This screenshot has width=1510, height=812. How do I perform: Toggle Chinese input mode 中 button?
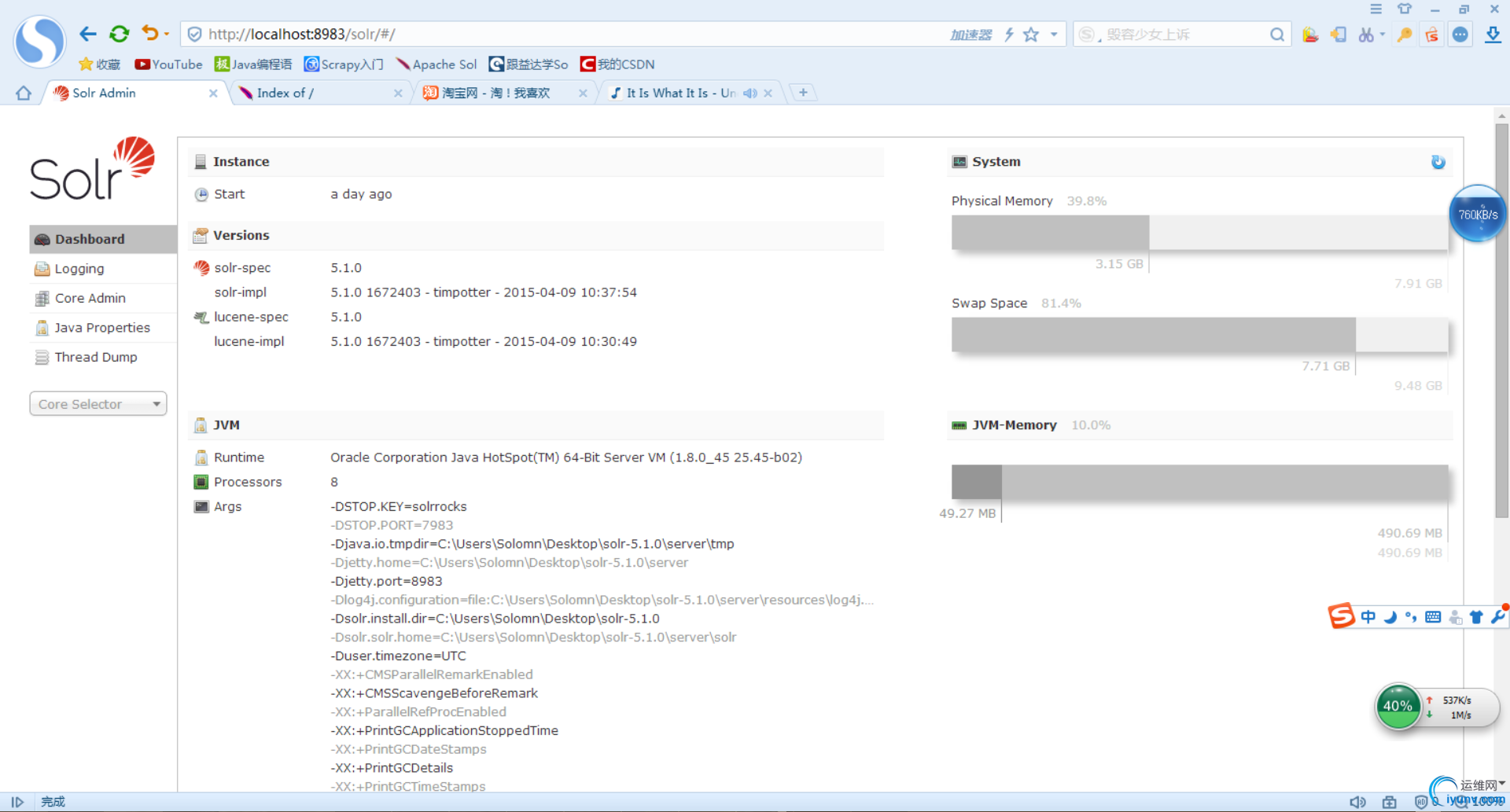[1368, 617]
